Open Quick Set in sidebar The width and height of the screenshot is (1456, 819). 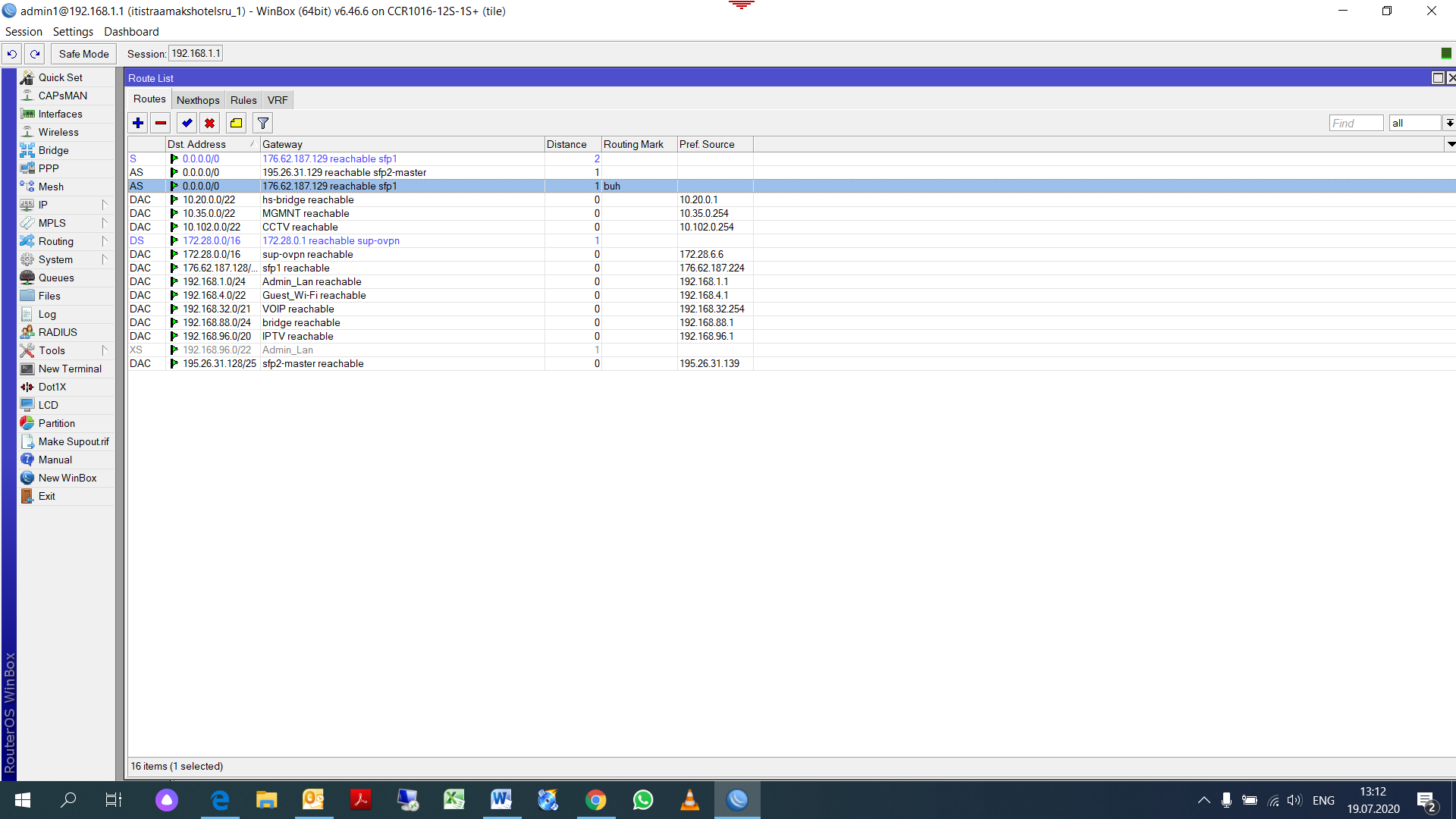coord(66,77)
